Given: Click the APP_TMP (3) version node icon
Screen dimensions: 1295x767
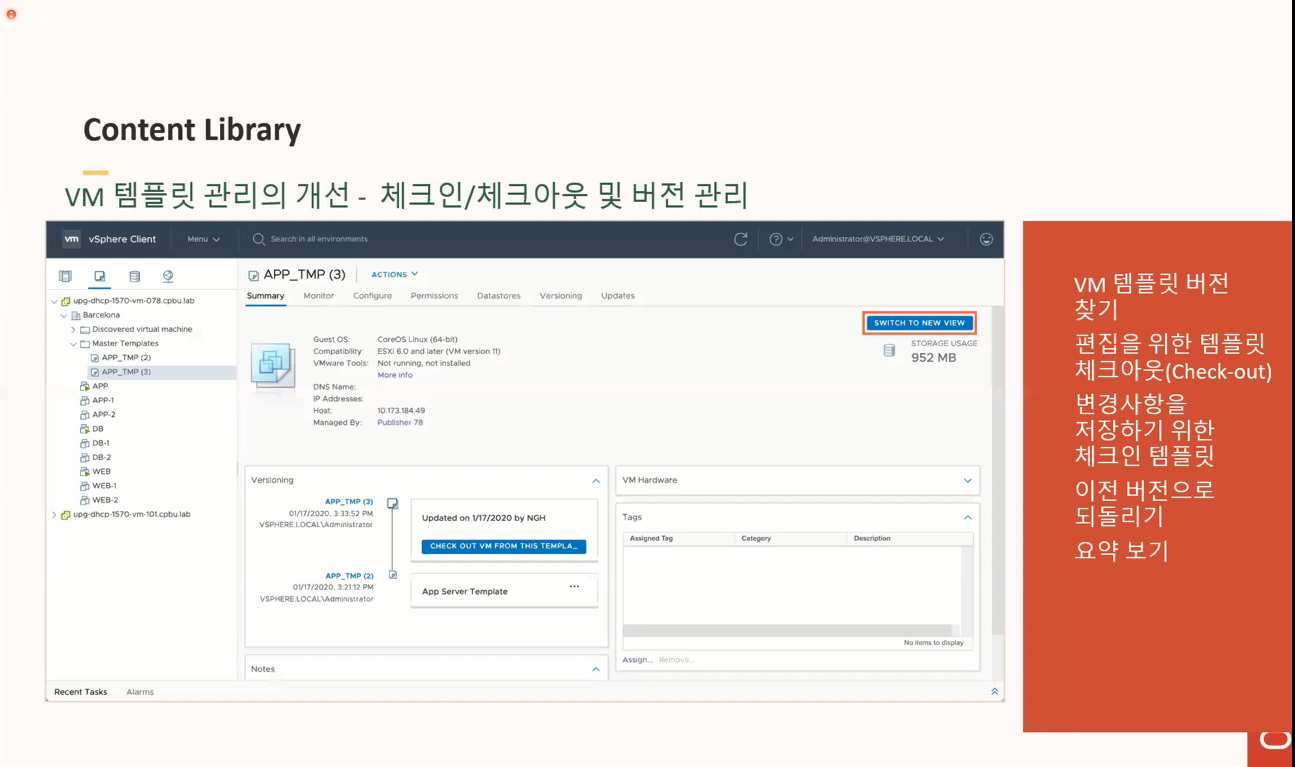Looking at the screenshot, I should tap(393, 503).
